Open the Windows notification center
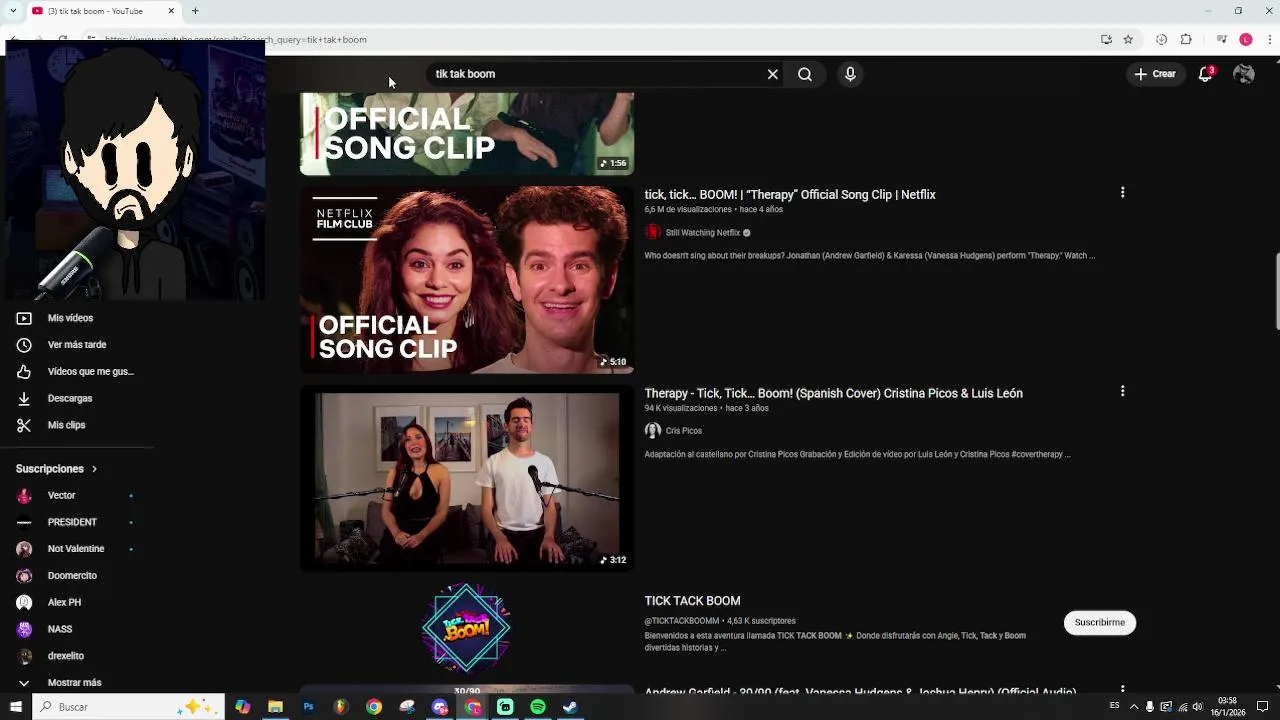The height and width of the screenshot is (720, 1280). (1262, 707)
